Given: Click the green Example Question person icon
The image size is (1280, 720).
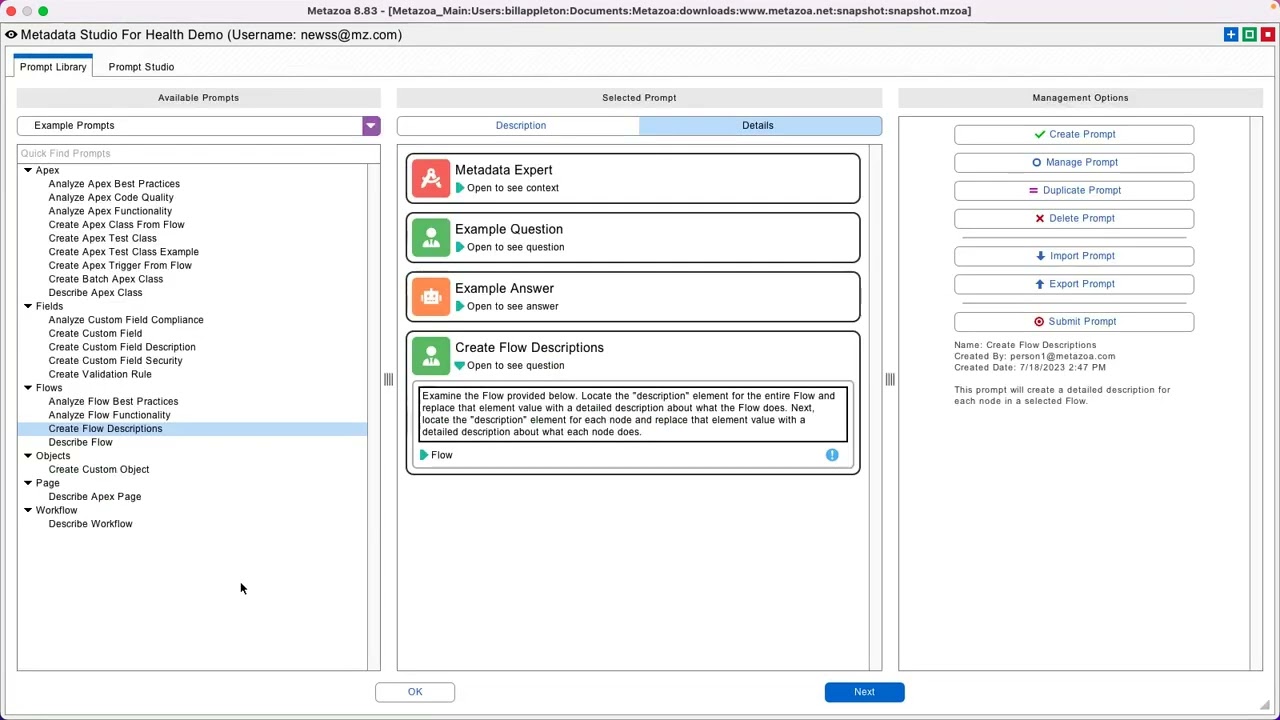Looking at the screenshot, I should click(x=431, y=238).
